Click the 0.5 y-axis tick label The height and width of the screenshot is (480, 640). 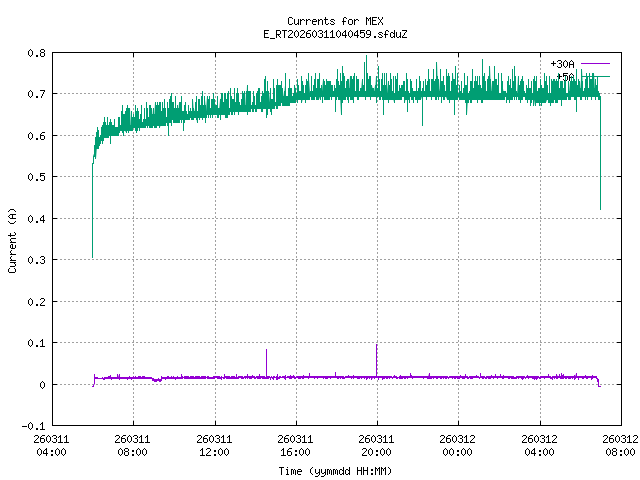[x=35, y=177]
